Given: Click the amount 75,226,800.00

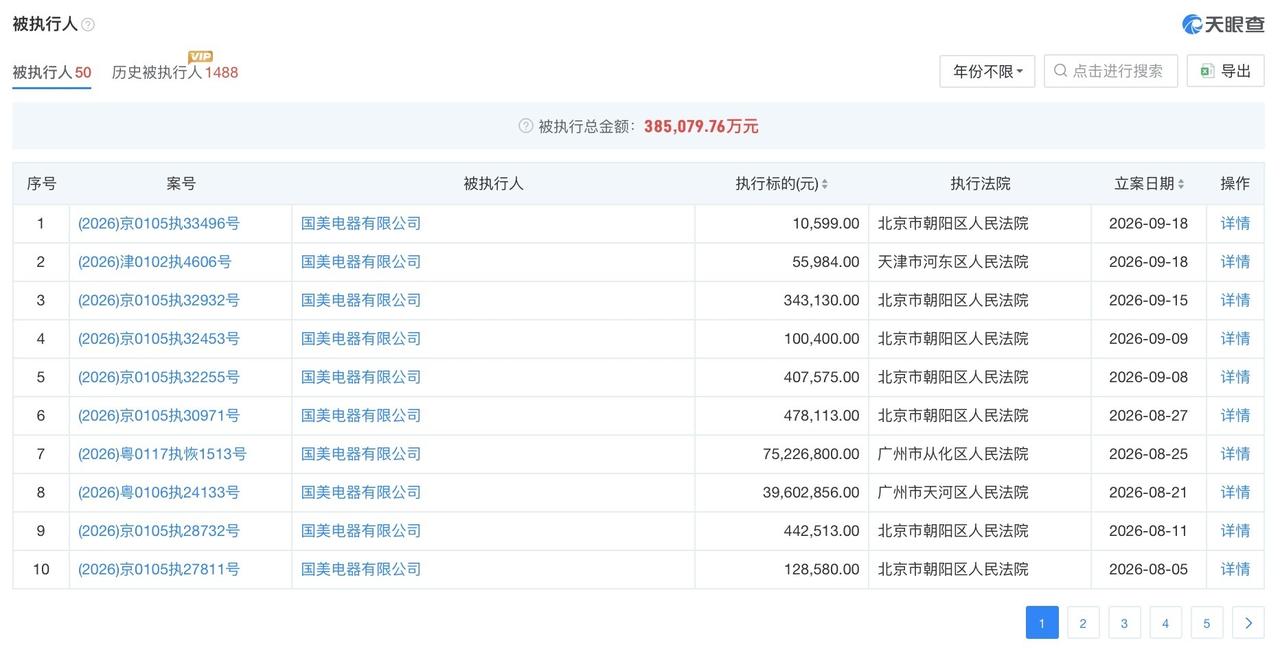Looking at the screenshot, I should coord(811,454).
